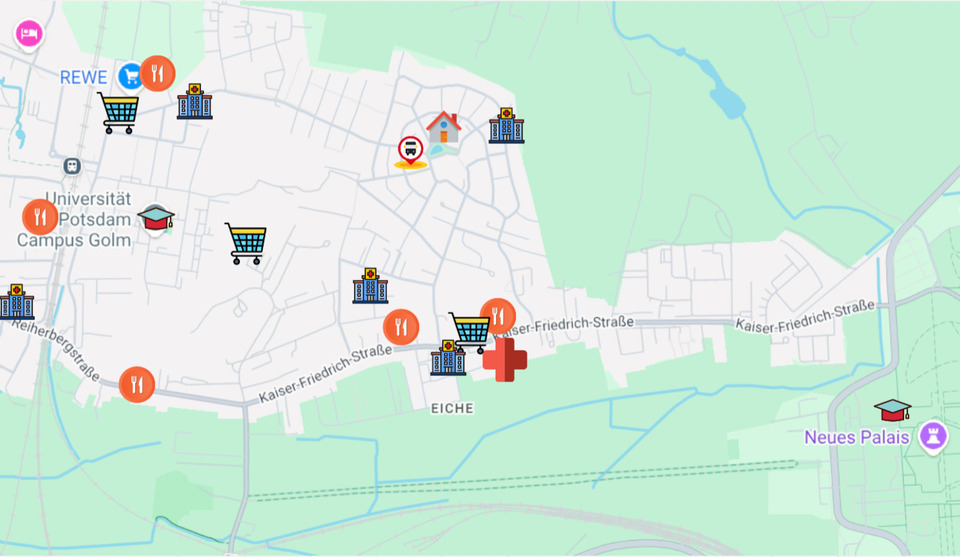Open the Neues Palais purple castle pin

[933, 436]
